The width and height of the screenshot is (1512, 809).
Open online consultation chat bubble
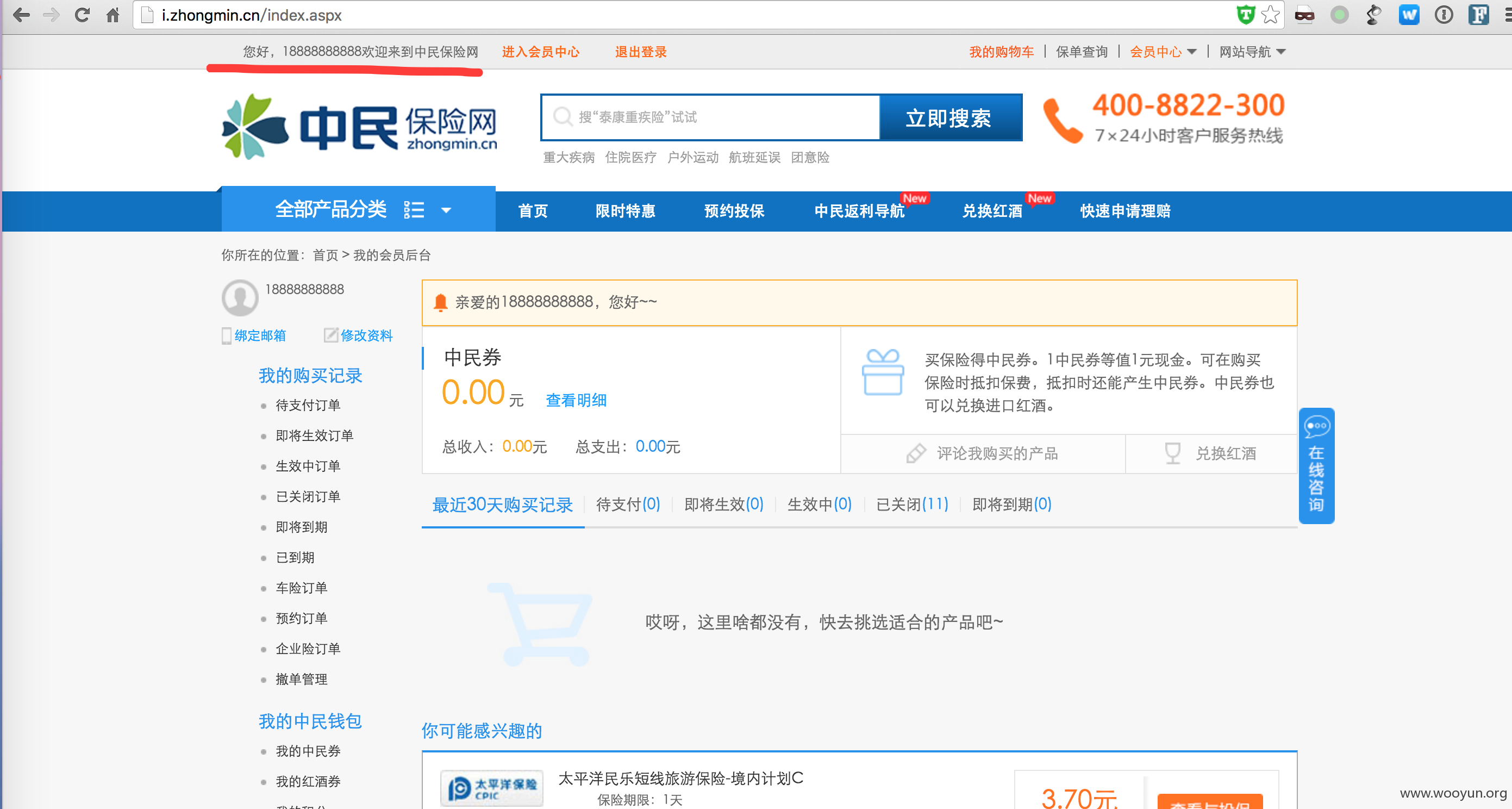click(x=1316, y=465)
